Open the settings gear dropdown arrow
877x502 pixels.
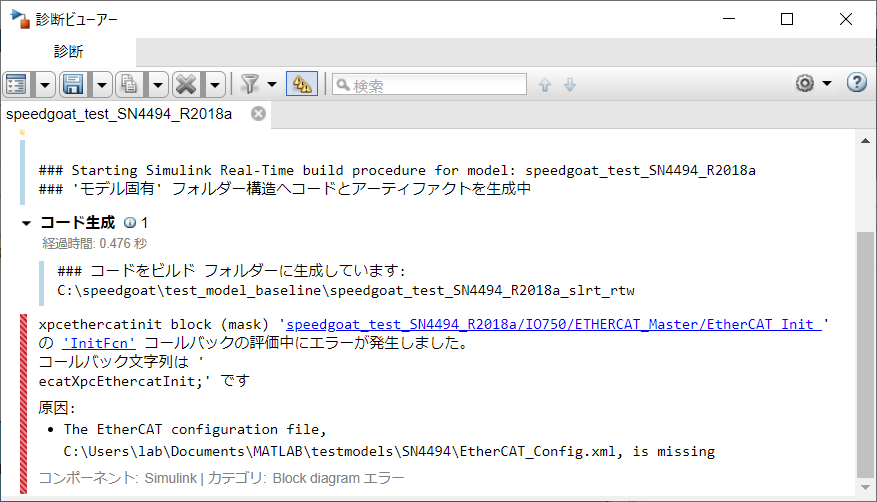tap(827, 84)
